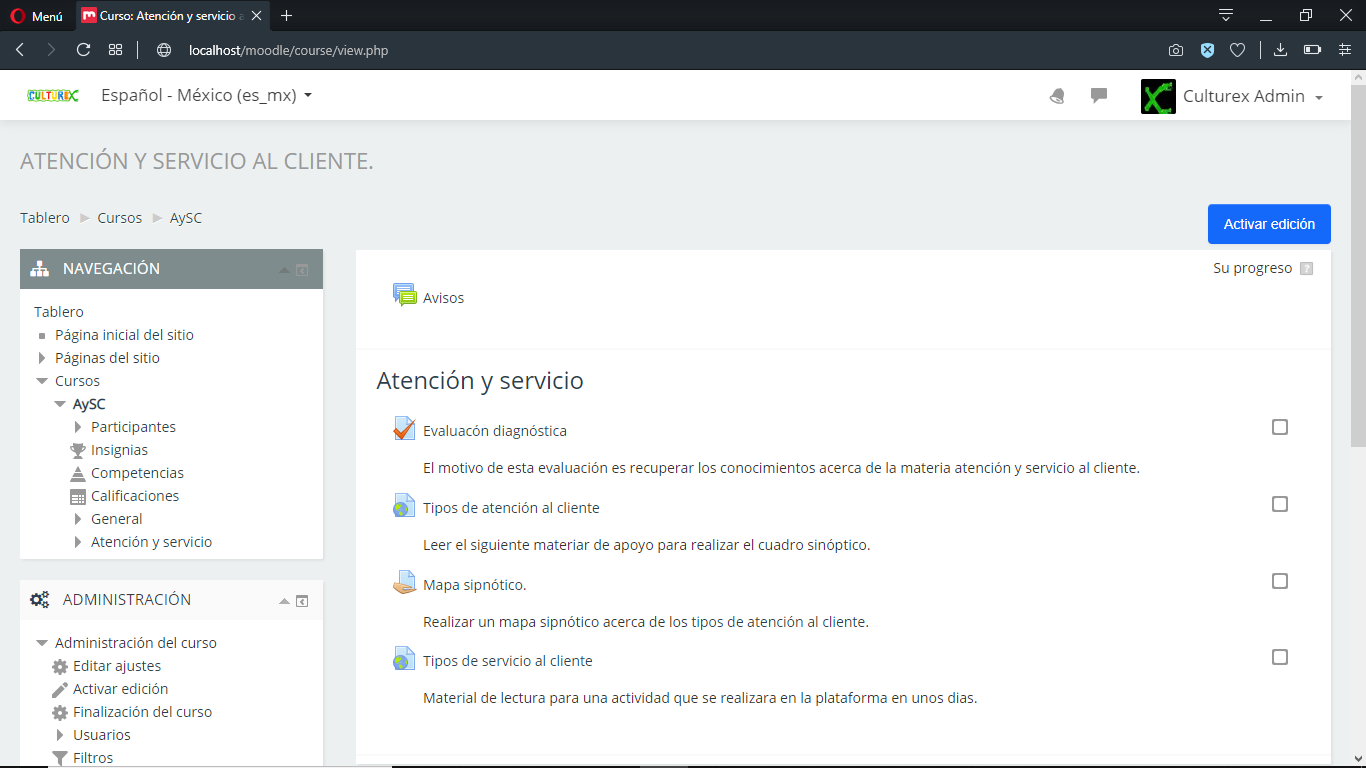Select Editar ajustes in course administration

pyautogui.click(x=116, y=666)
